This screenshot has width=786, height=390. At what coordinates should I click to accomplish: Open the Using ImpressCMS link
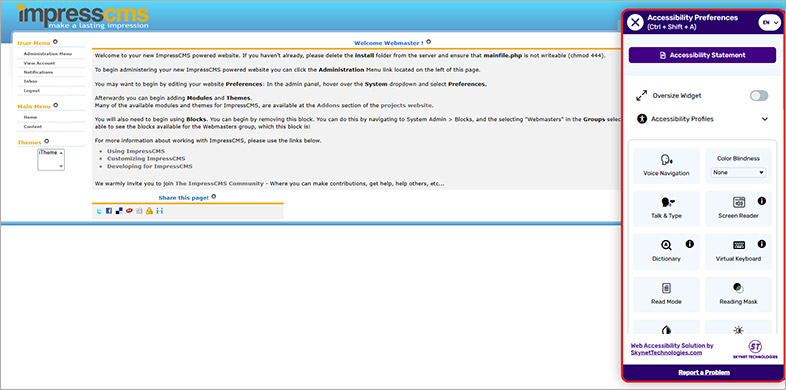(x=136, y=151)
